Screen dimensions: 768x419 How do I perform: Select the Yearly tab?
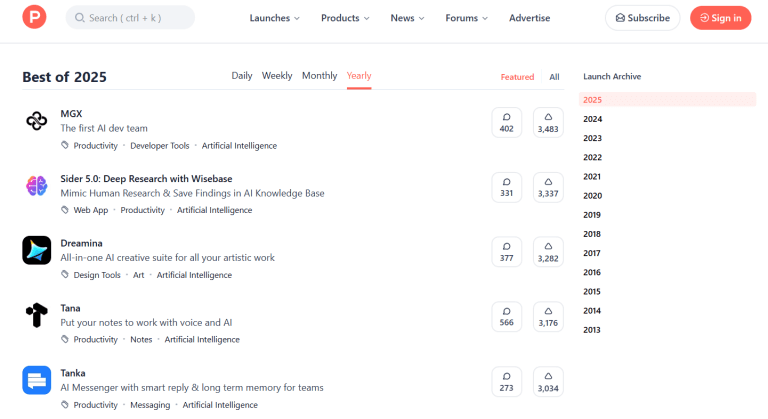pyautogui.click(x=359, y=76)
